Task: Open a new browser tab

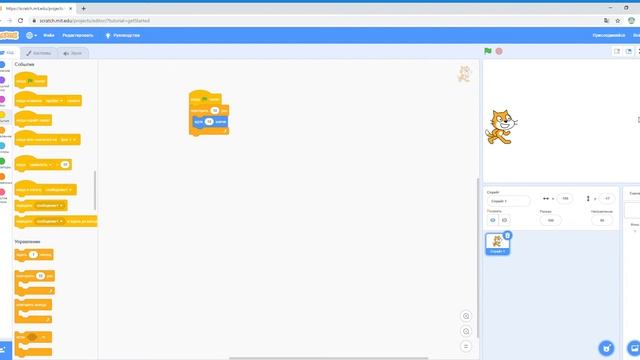Action: 84,8
